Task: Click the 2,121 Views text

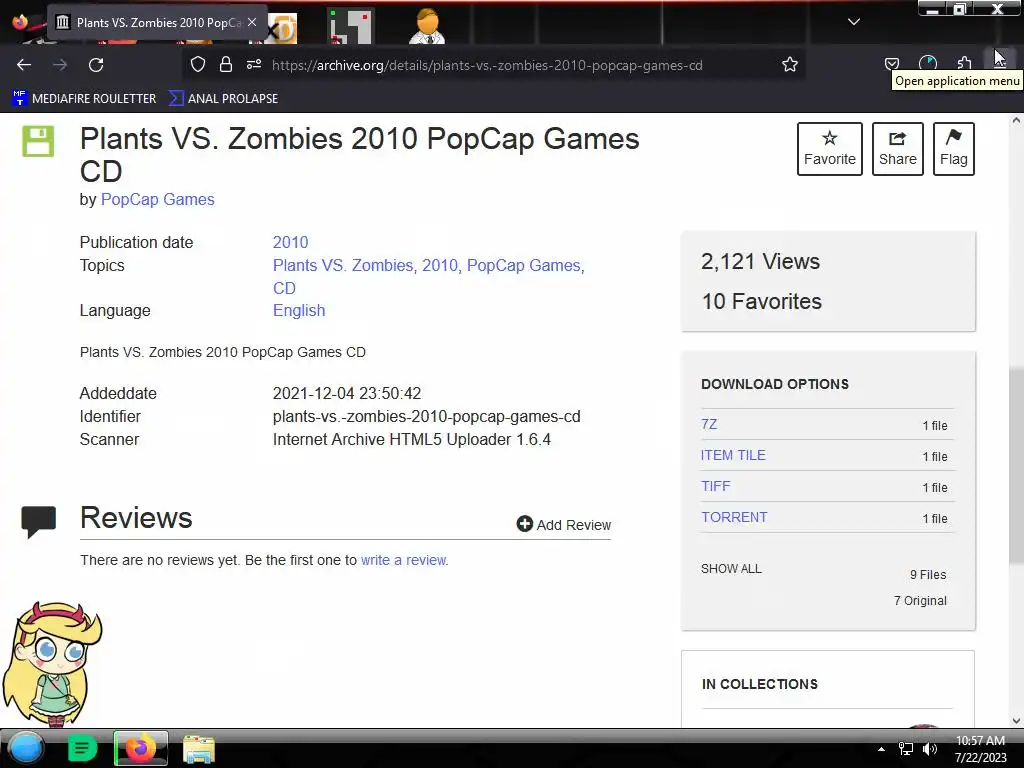Action: pos(760,262)
